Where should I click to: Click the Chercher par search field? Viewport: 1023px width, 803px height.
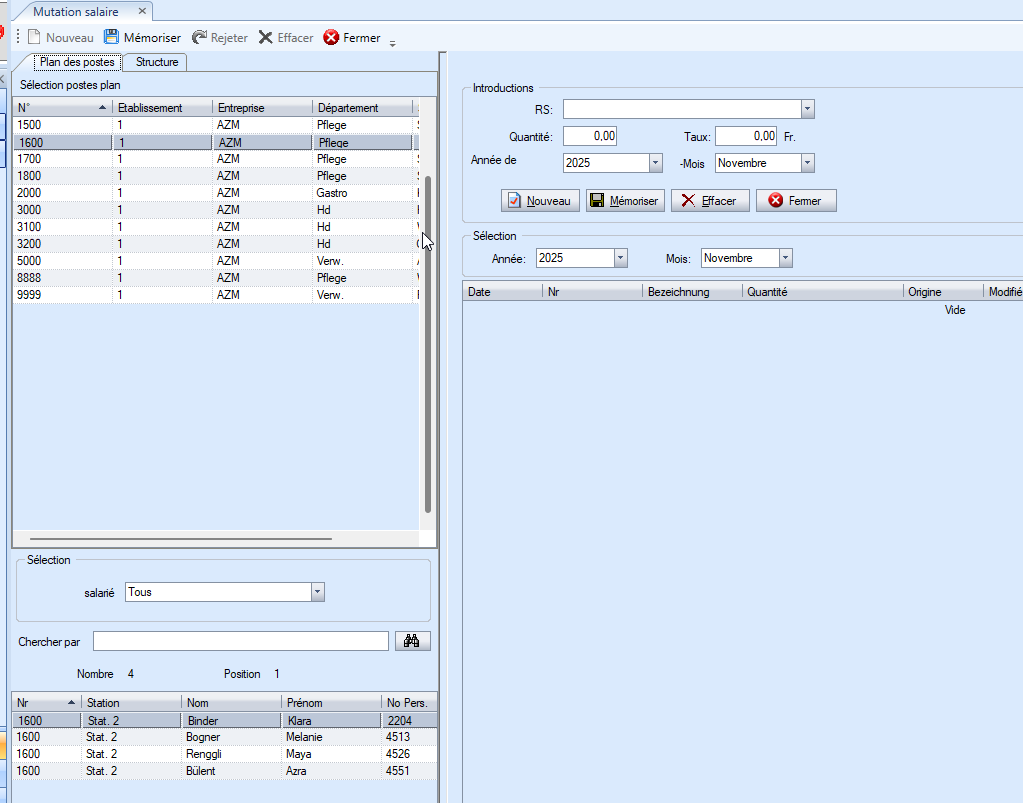point(240,641)
